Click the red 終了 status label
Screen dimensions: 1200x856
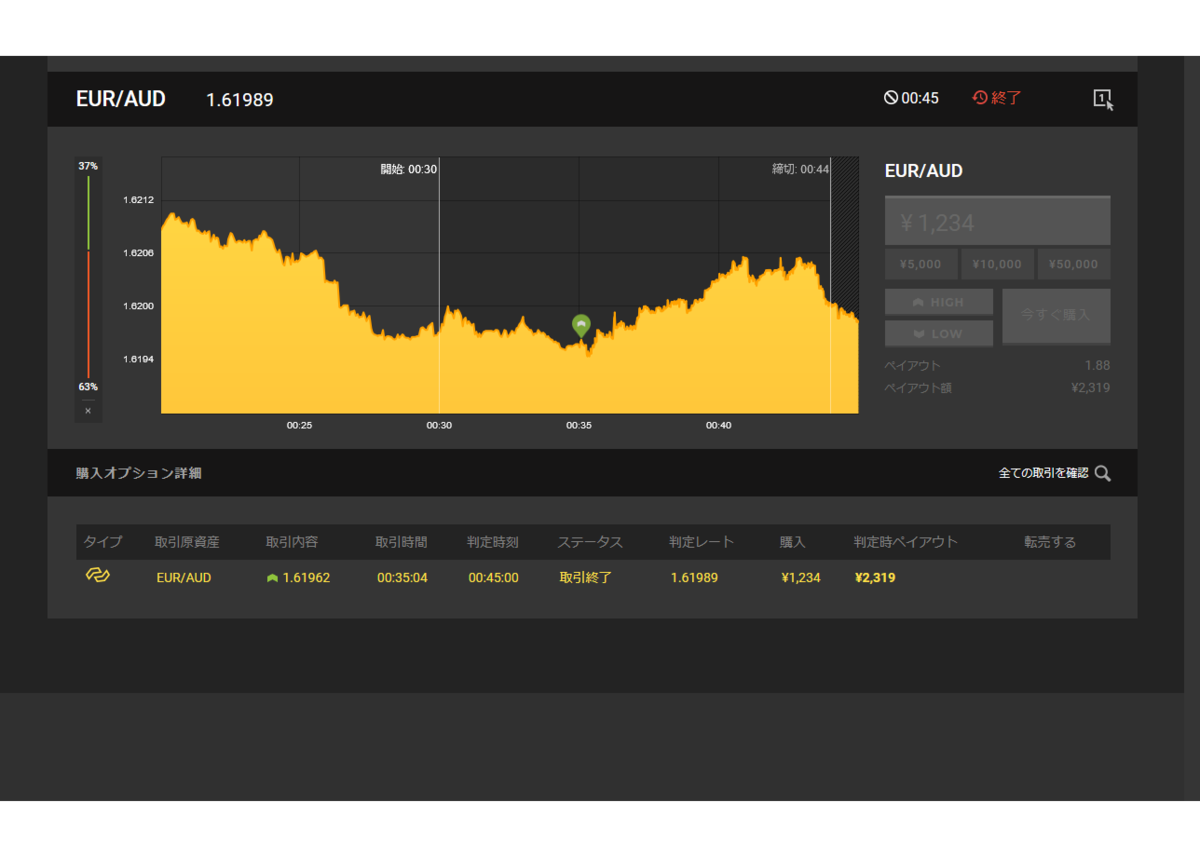pos(1007,98)
